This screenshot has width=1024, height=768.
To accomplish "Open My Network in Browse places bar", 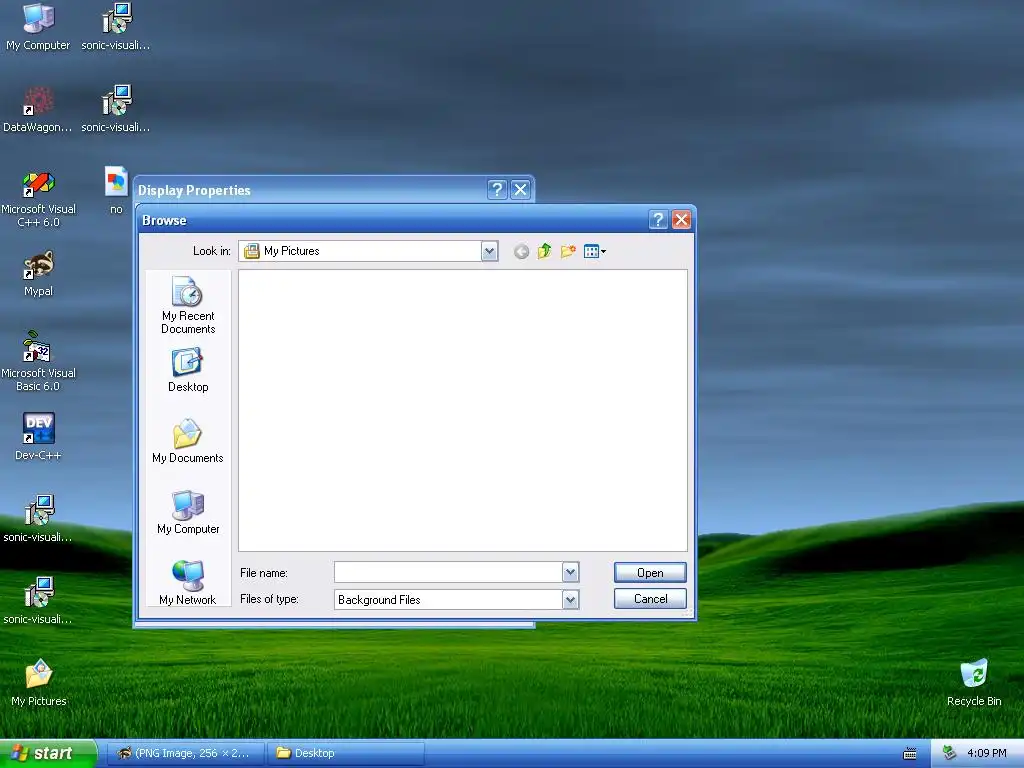I will [x=188, y=583].
